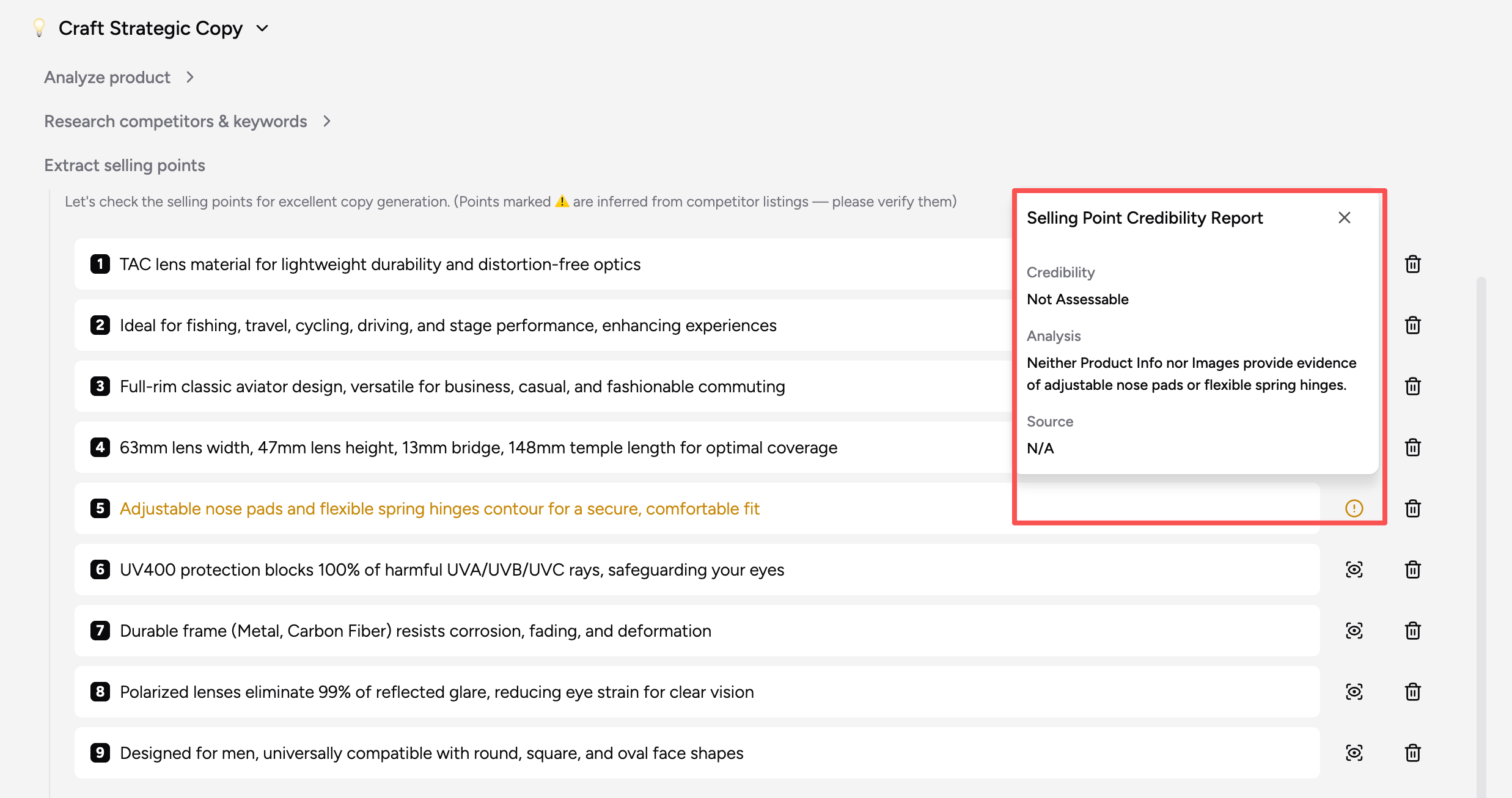Delete selling point 1 about TAC lens

tap(1412, 264)
